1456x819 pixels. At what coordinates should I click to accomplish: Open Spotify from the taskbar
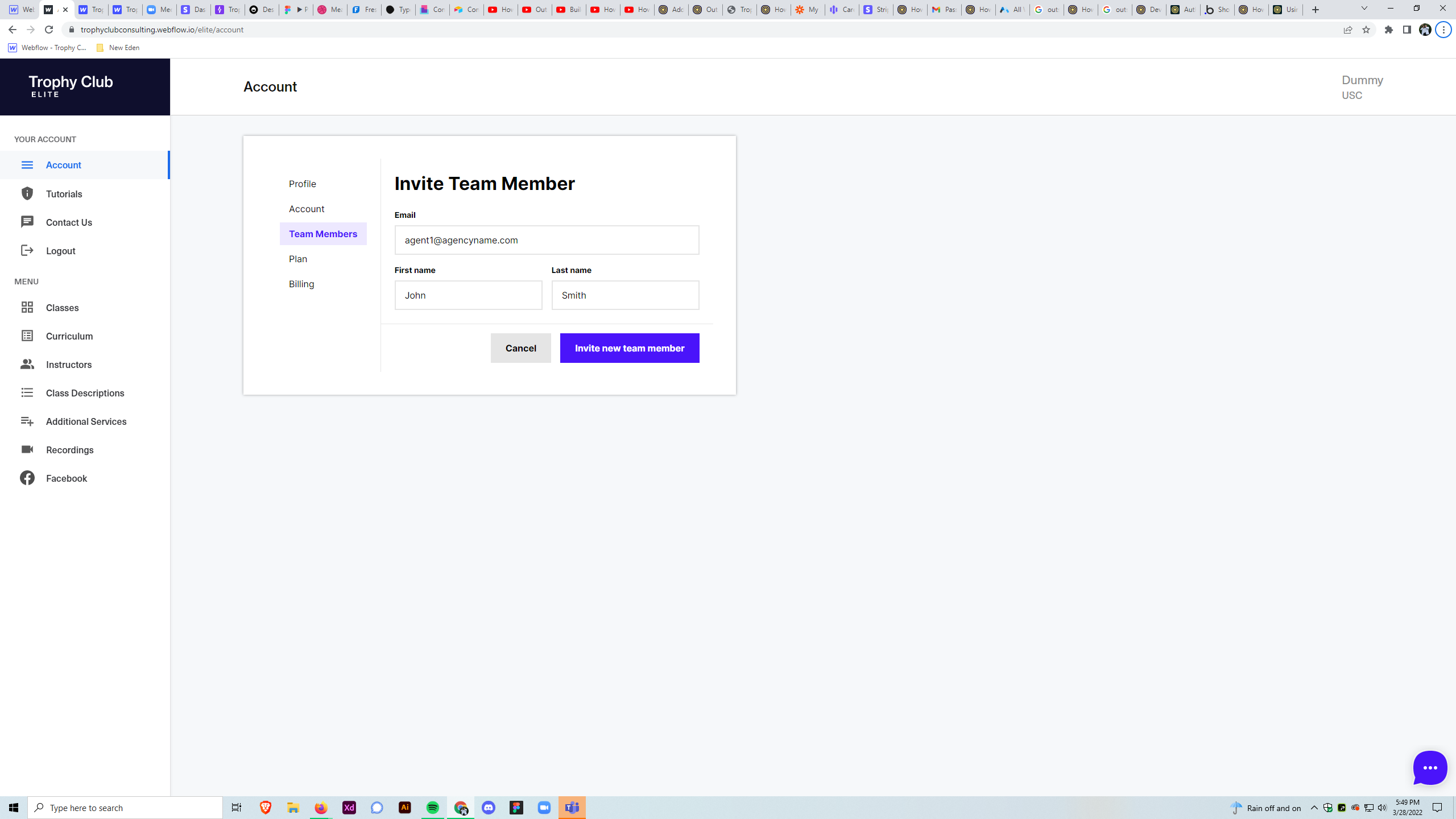(x=432, y=808)
